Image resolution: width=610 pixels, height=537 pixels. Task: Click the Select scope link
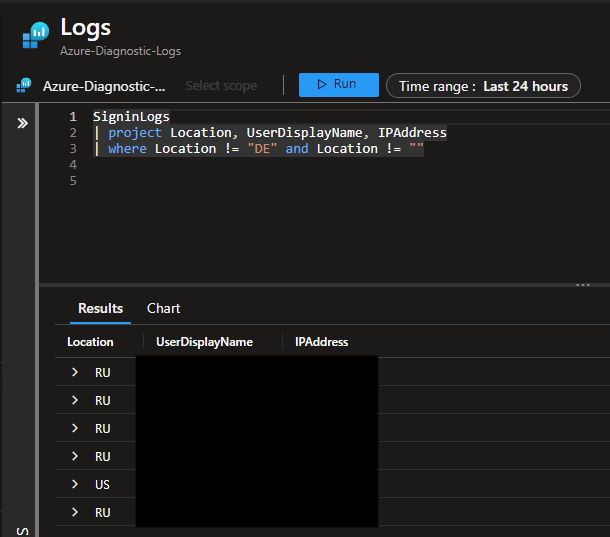coord(221,86)
